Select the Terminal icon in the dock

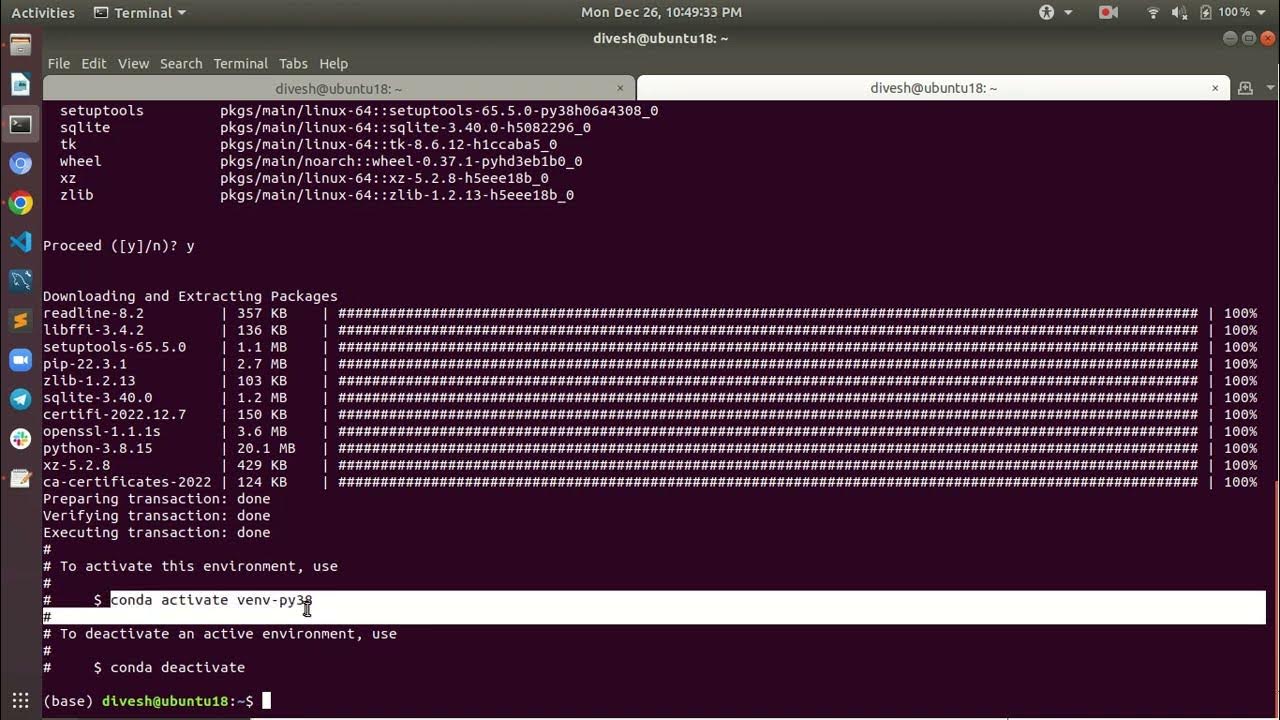(20, 124)
